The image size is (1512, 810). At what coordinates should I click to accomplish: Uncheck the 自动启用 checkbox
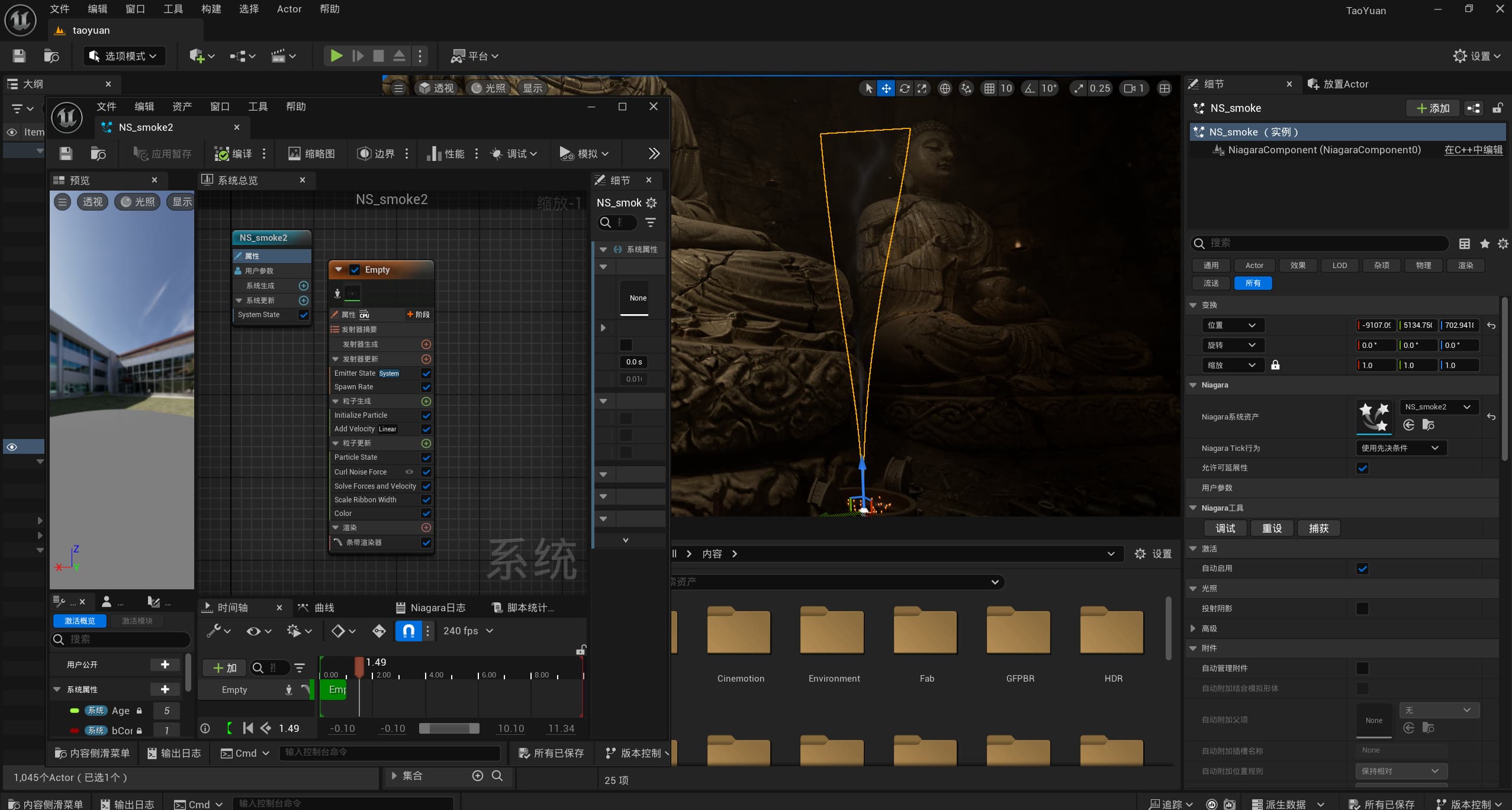[x=1362, y=569]
